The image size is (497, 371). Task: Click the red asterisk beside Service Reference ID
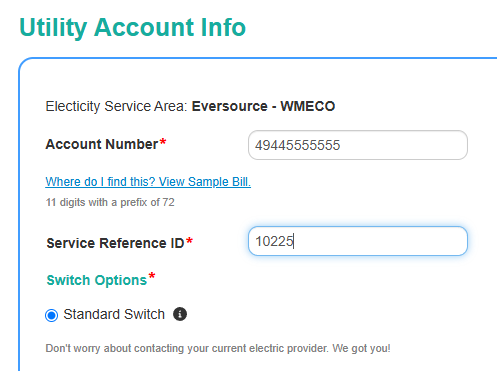189,241
